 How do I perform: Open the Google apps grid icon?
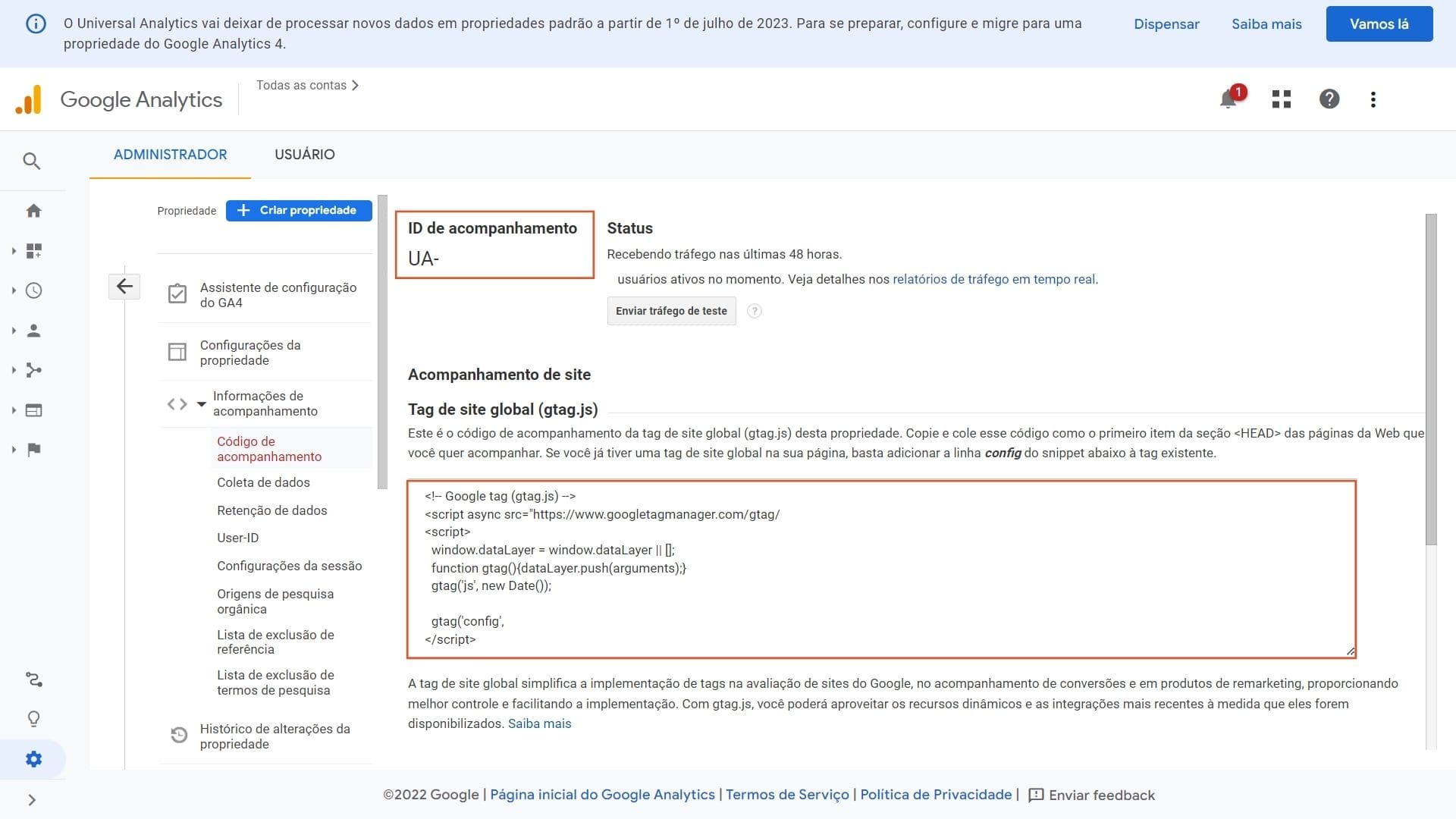pyautogui.click(x=1282, y=99)
